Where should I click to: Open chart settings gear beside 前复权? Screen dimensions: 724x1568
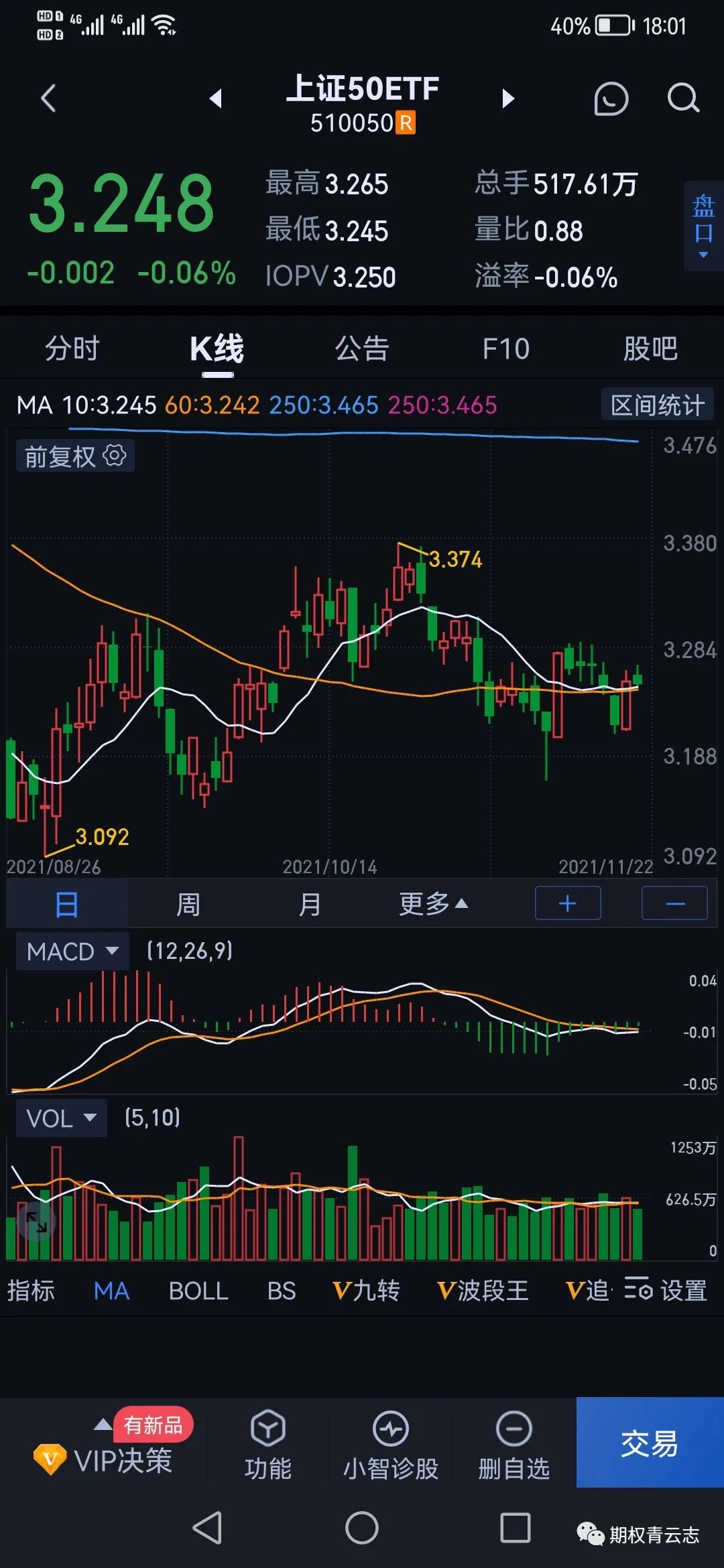[115, 456]
